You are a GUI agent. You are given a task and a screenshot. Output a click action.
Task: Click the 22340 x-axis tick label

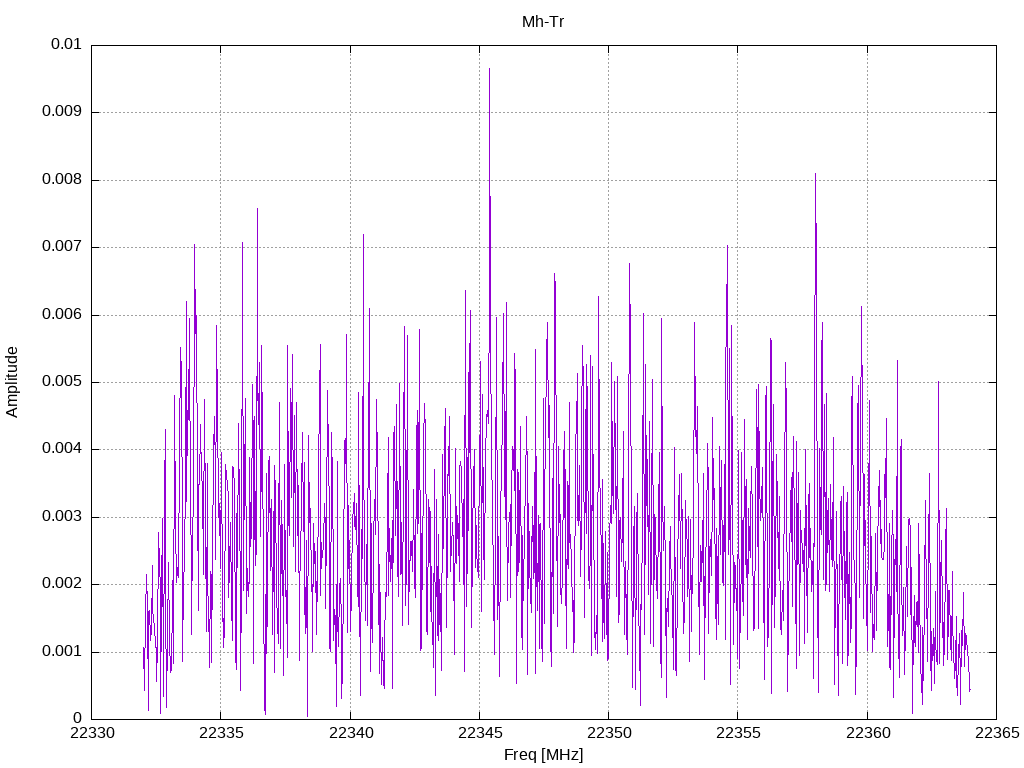[x=350, y=734]
